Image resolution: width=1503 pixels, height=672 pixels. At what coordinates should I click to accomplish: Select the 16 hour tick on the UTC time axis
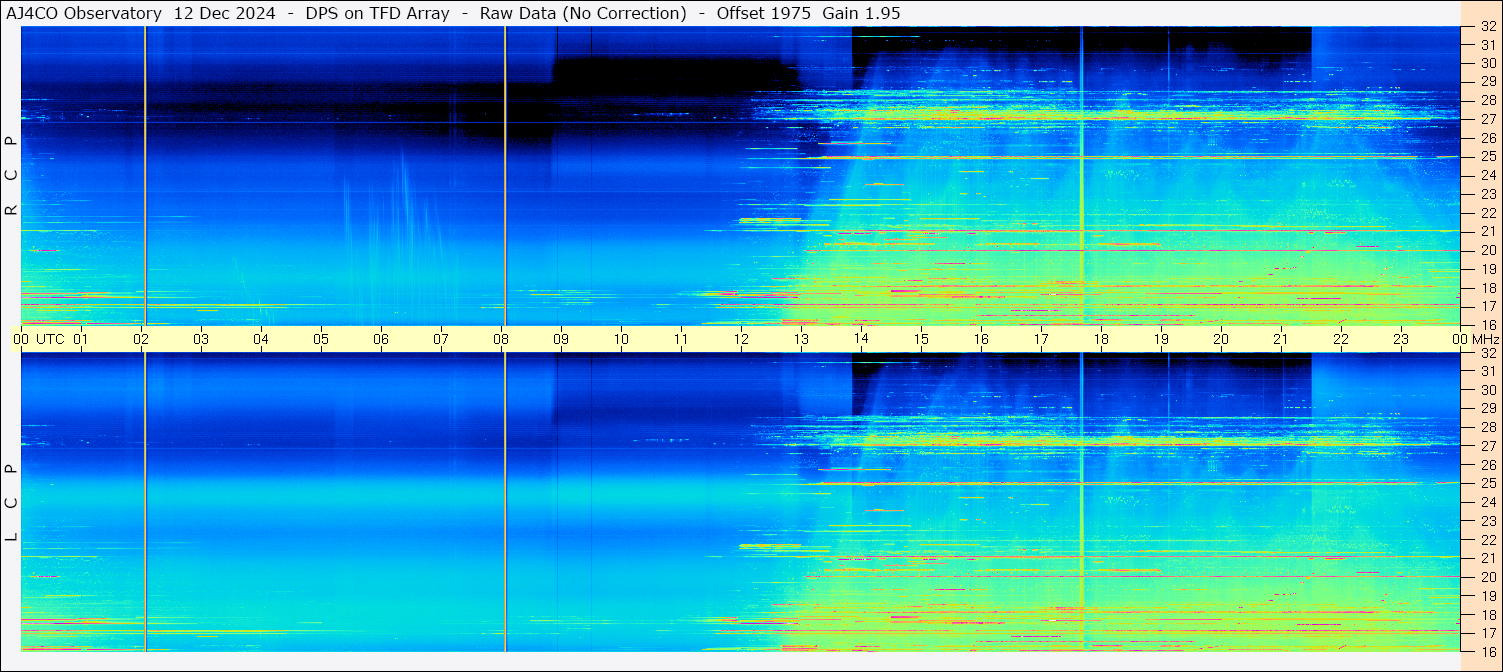pos(981,339)
